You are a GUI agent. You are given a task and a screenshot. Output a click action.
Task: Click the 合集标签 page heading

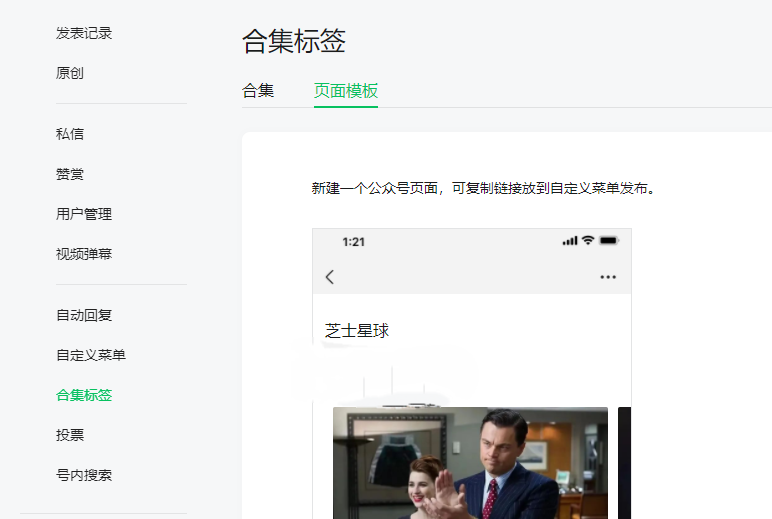pyautogui.click(x=294, y=41)
